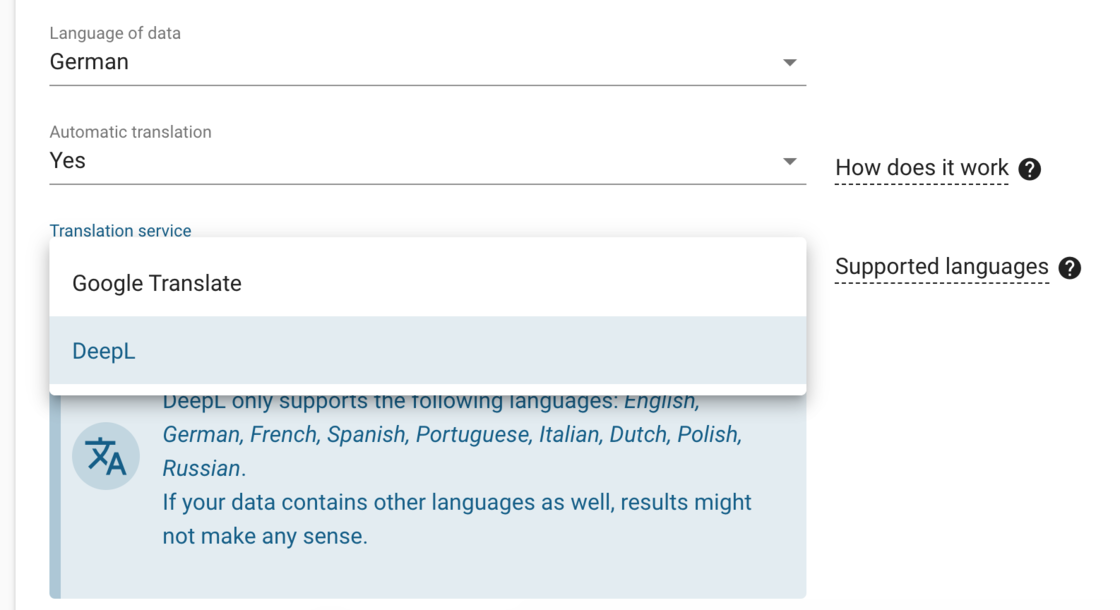Click the Translation service field label
This screenshot has width=1120, height=610.
point(120,230)
